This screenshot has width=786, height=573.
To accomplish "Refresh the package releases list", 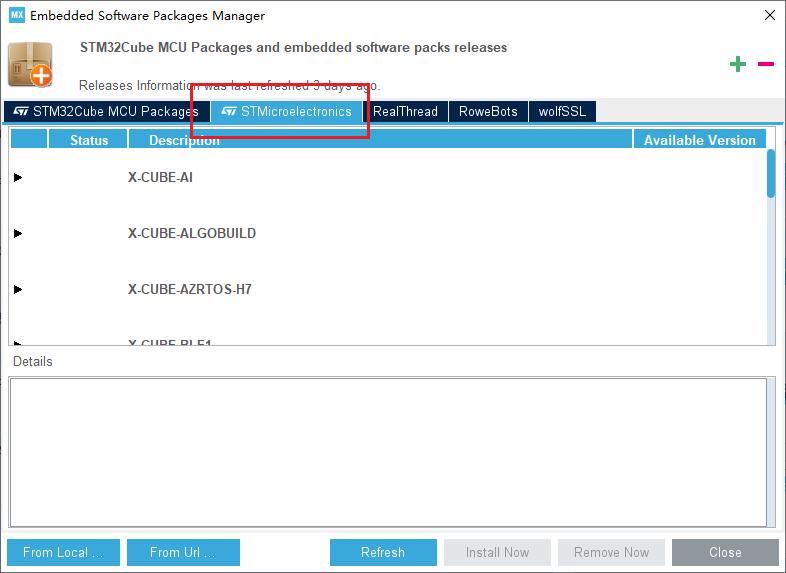I will (383, 552).
